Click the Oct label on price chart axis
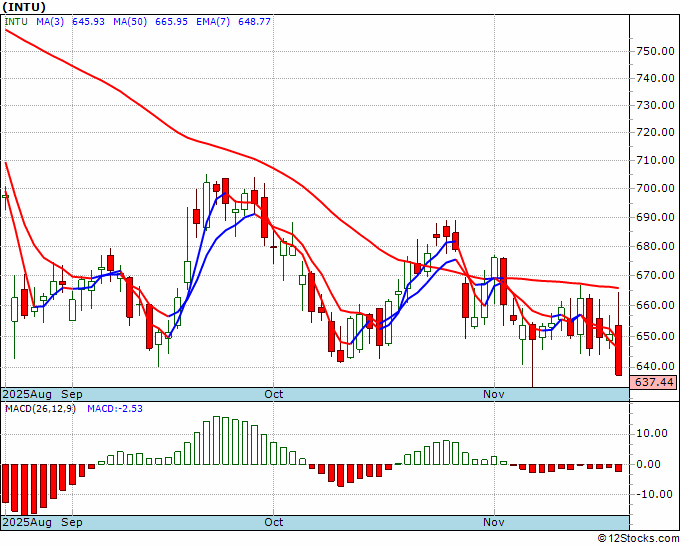The width and height of the screenshot is (680, 546). pos(274,394)
